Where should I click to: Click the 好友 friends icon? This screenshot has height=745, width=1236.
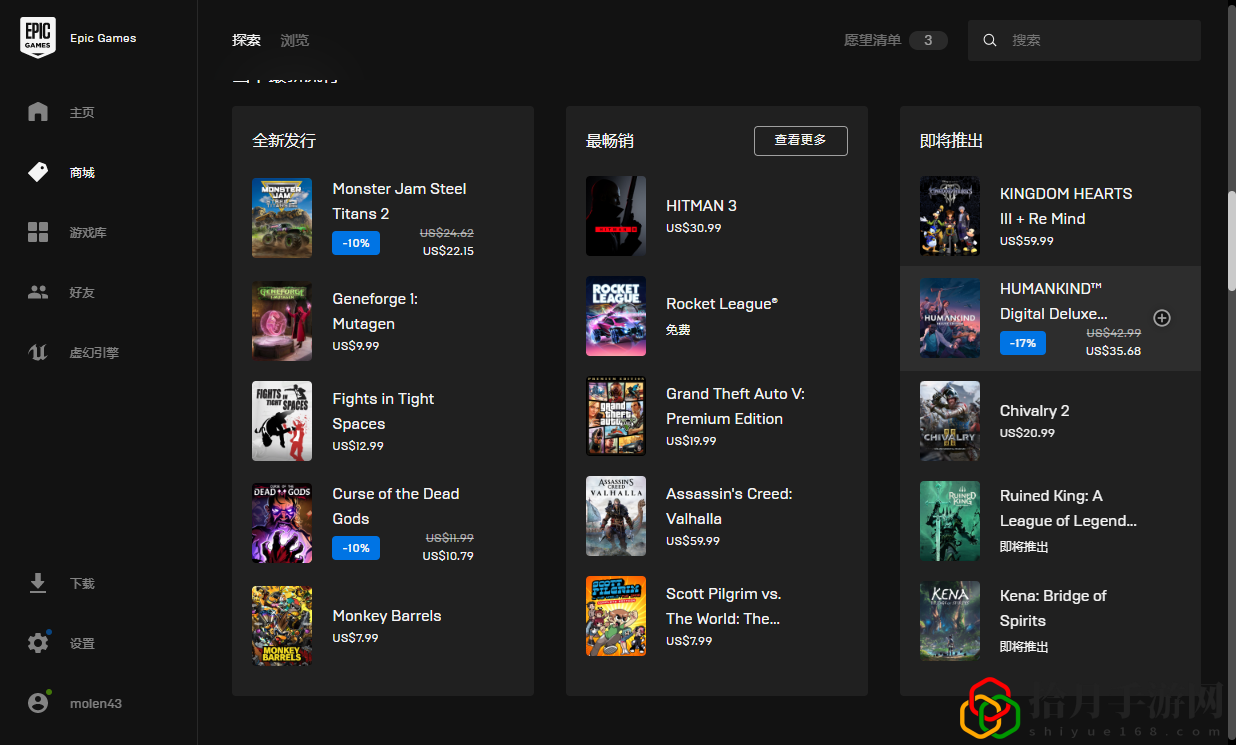[38, 292]
